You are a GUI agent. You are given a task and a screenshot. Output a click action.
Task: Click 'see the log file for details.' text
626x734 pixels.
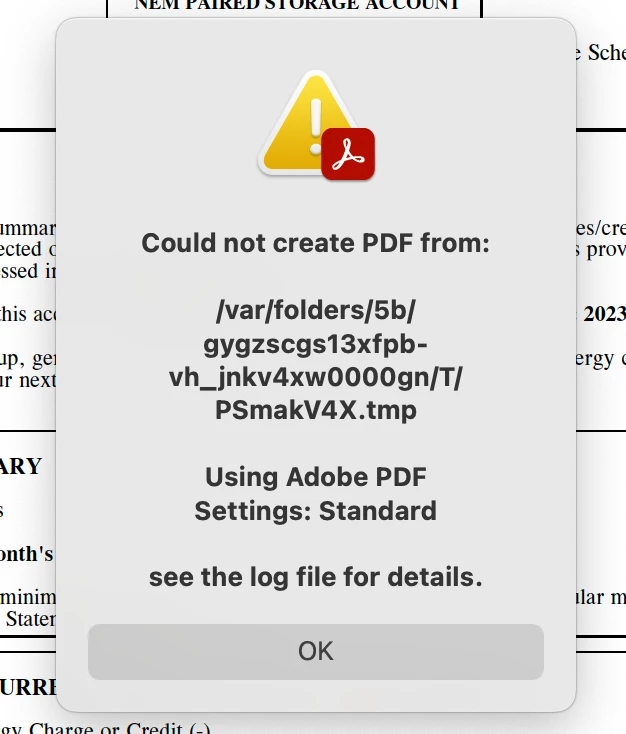[316, 577]
